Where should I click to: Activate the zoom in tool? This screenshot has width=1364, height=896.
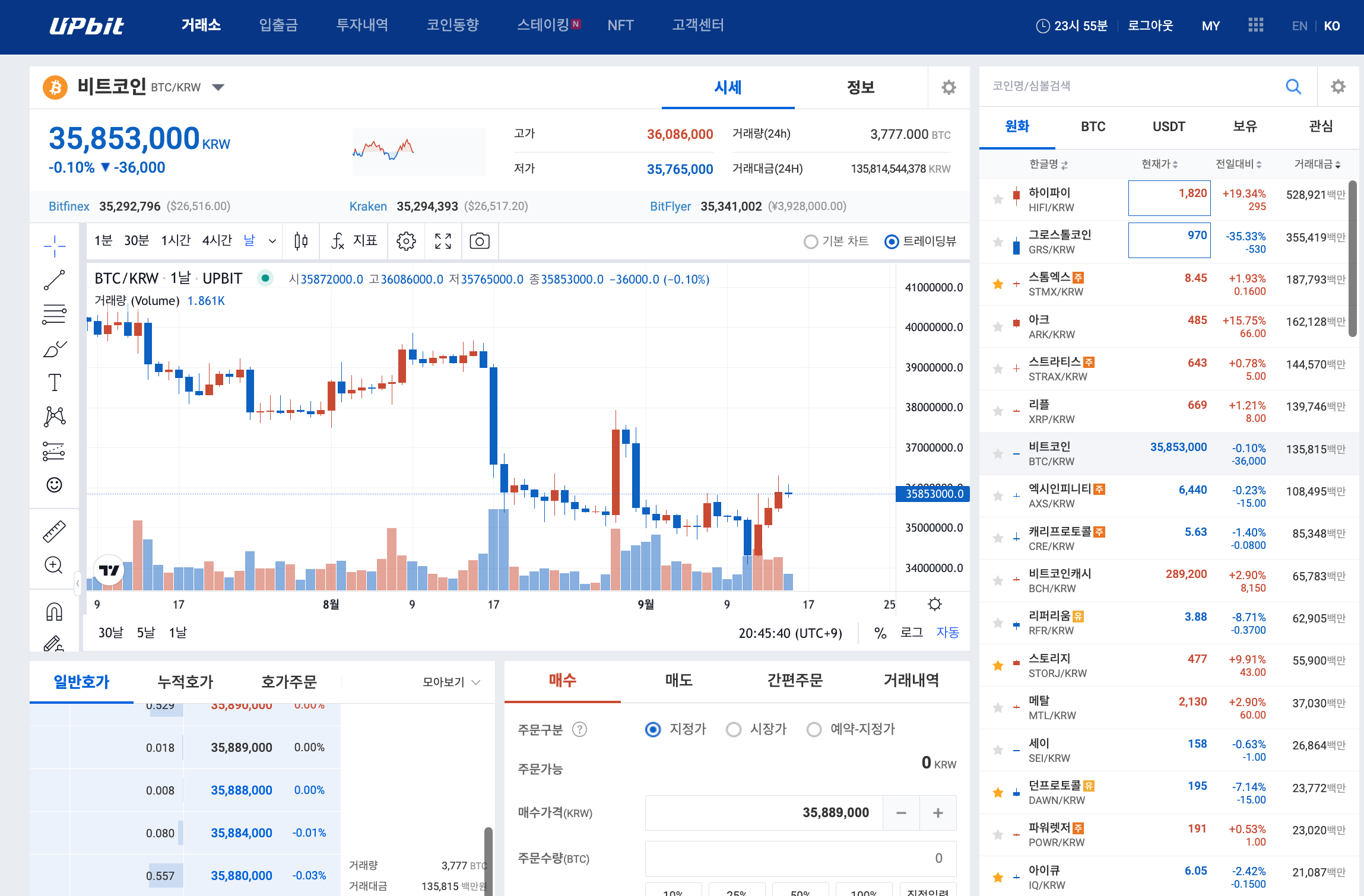pos(54,565)
